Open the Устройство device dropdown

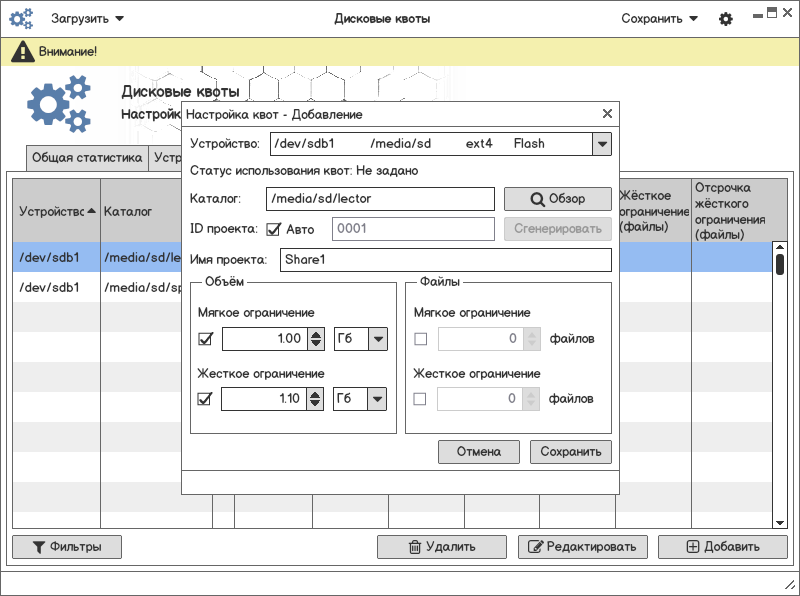(x=602, y=144)
